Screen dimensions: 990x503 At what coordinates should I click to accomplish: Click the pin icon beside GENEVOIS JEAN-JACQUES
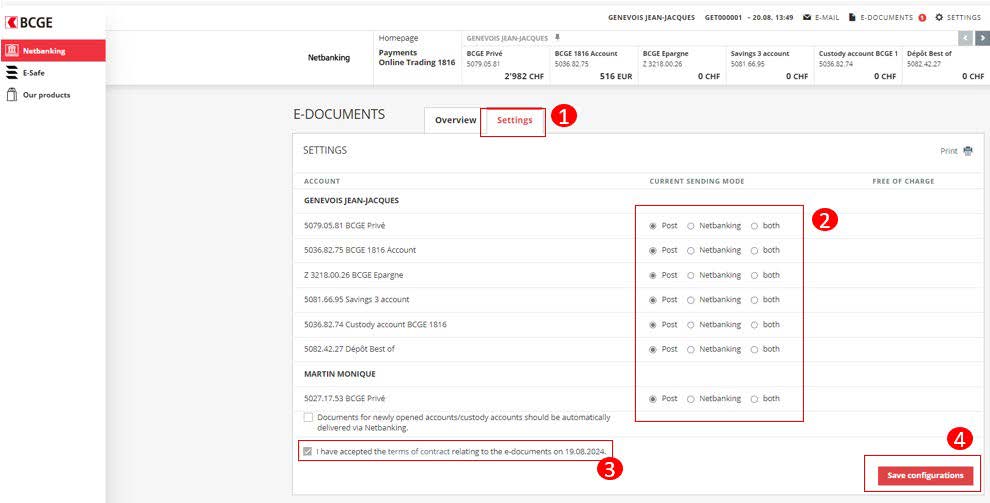point(557,38)
